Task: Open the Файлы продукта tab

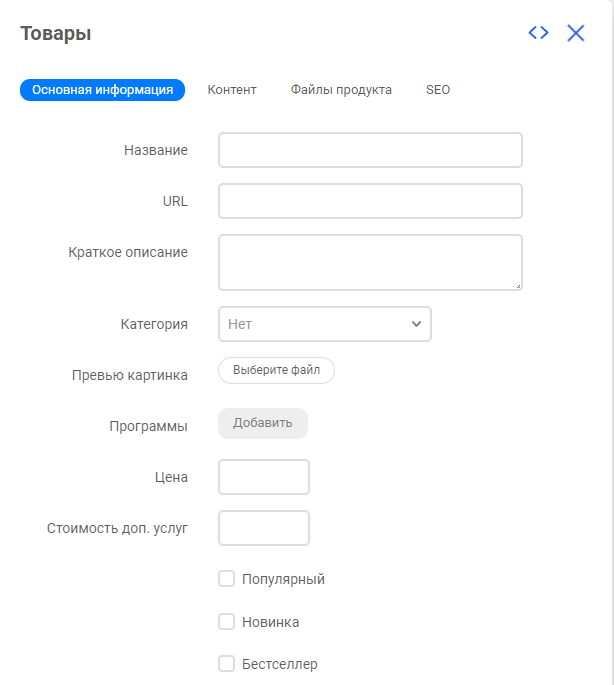Action: click(341, 90)
